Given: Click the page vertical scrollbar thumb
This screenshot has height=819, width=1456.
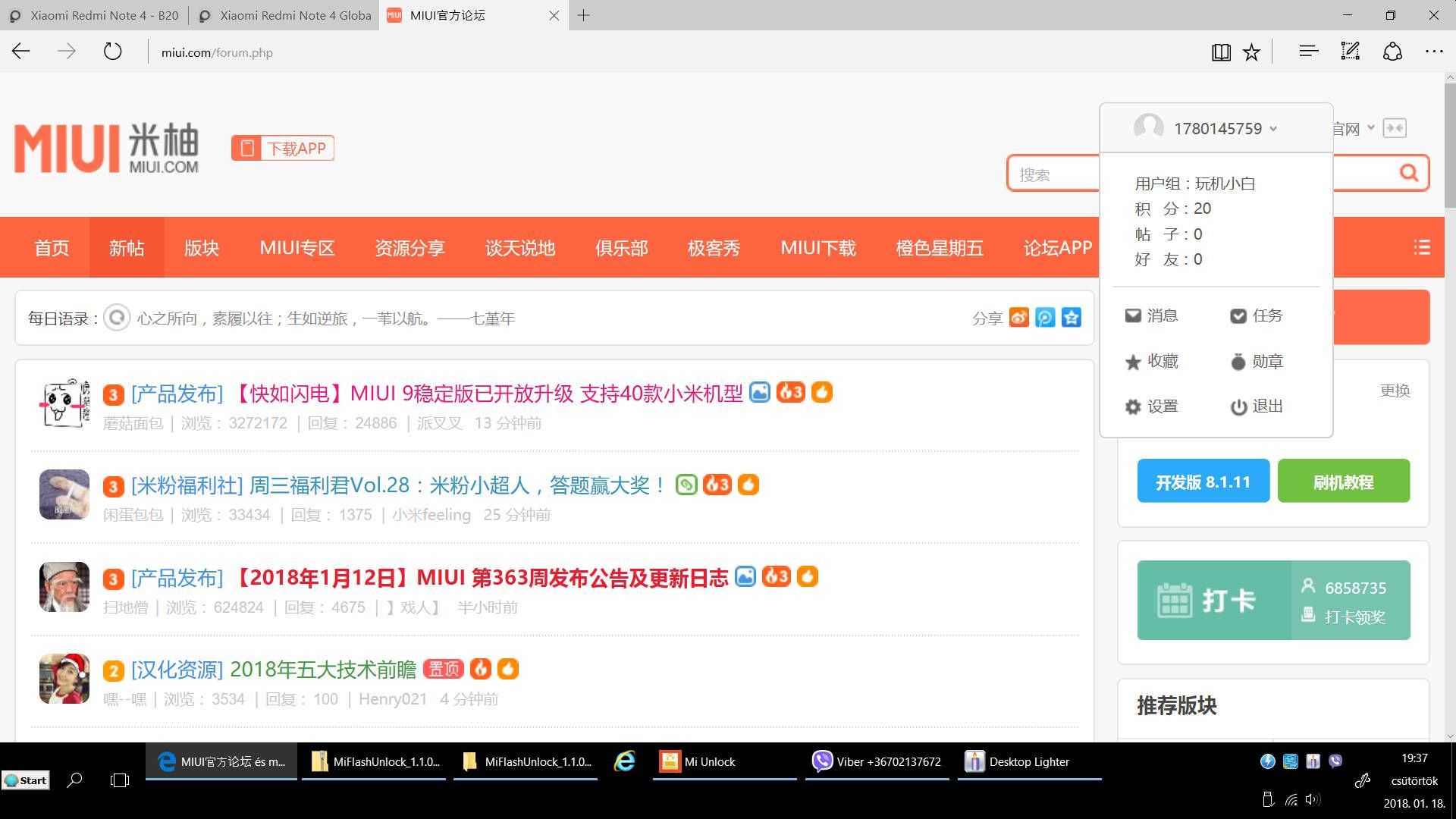Looking at the screenshot, I should [x=1450, y=144].
